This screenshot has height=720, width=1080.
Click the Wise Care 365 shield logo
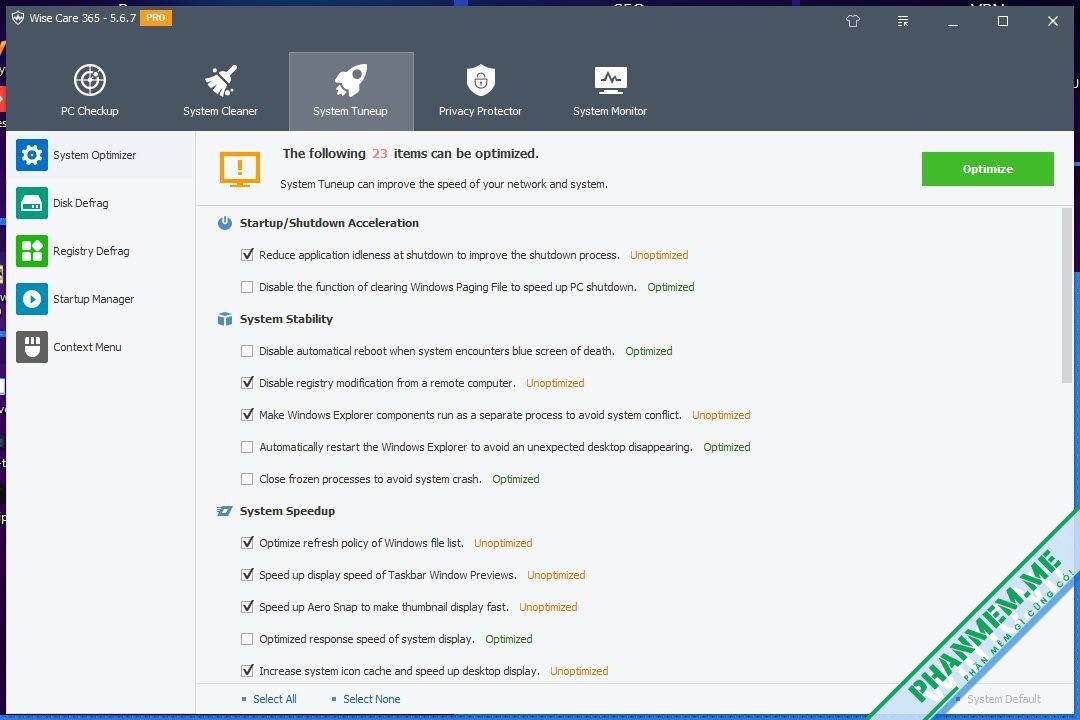pyautogui.click(x=18, y=18)
